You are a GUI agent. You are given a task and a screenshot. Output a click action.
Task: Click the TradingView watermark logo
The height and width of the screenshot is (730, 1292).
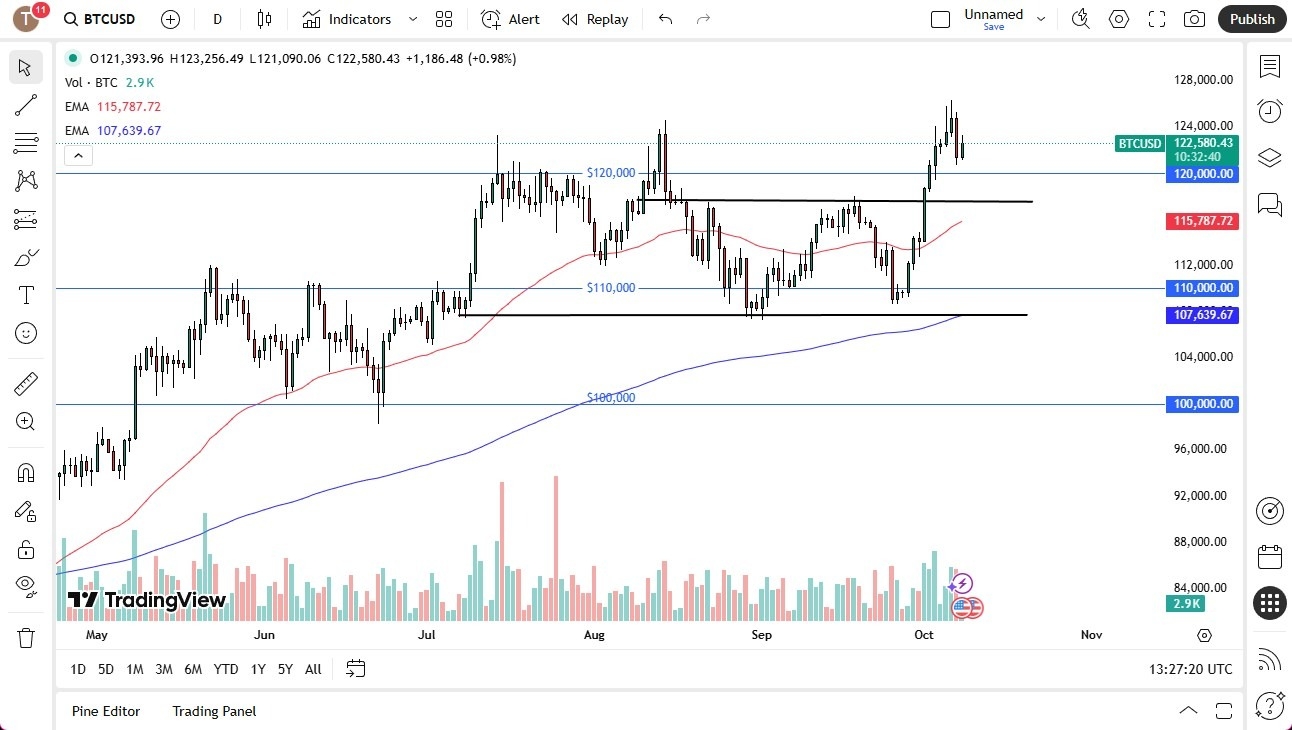coord(146,600)
